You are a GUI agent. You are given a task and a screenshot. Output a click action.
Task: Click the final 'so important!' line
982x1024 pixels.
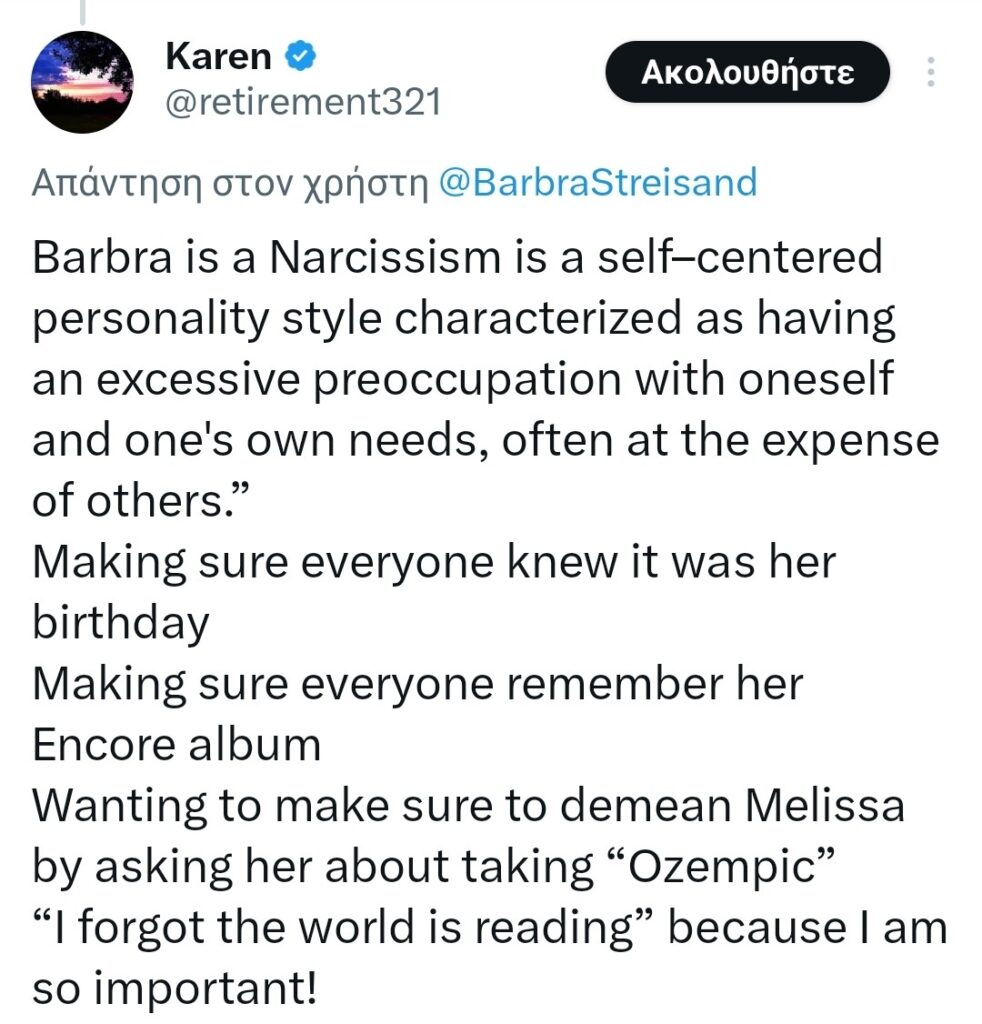(175, 989)
